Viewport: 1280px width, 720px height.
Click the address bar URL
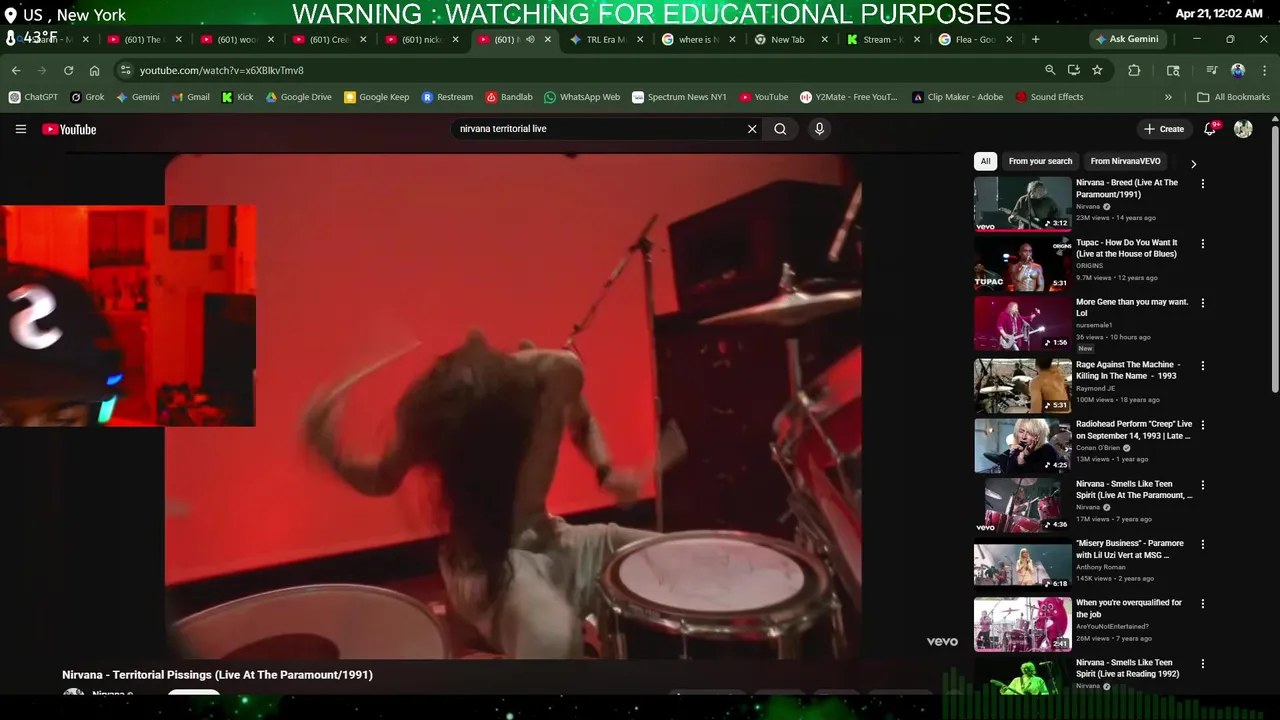222,70
